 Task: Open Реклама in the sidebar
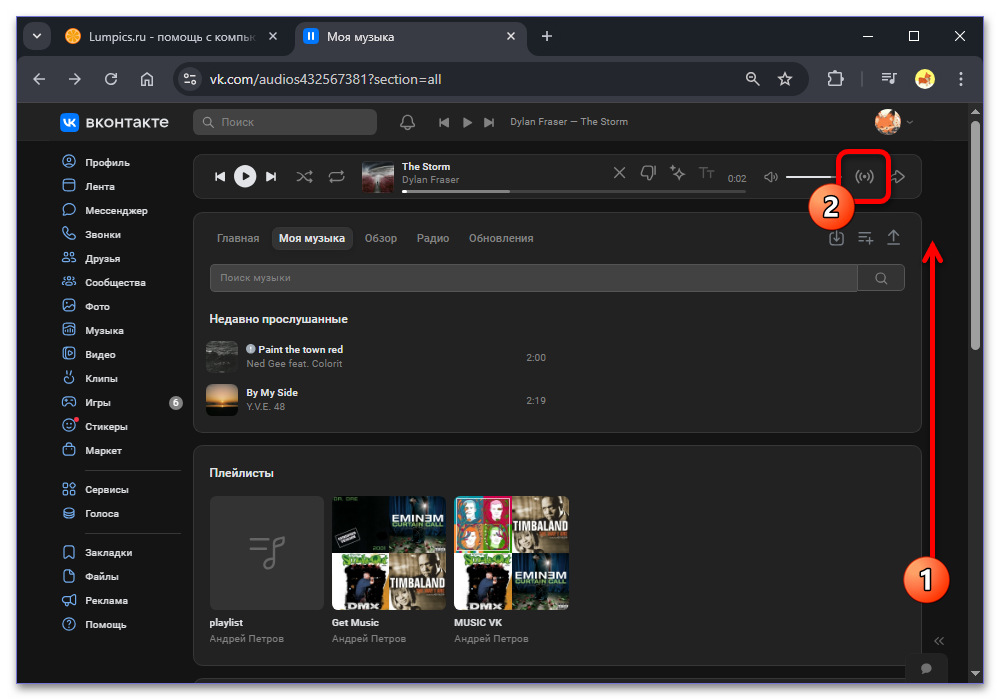click(x=94, y=601)
